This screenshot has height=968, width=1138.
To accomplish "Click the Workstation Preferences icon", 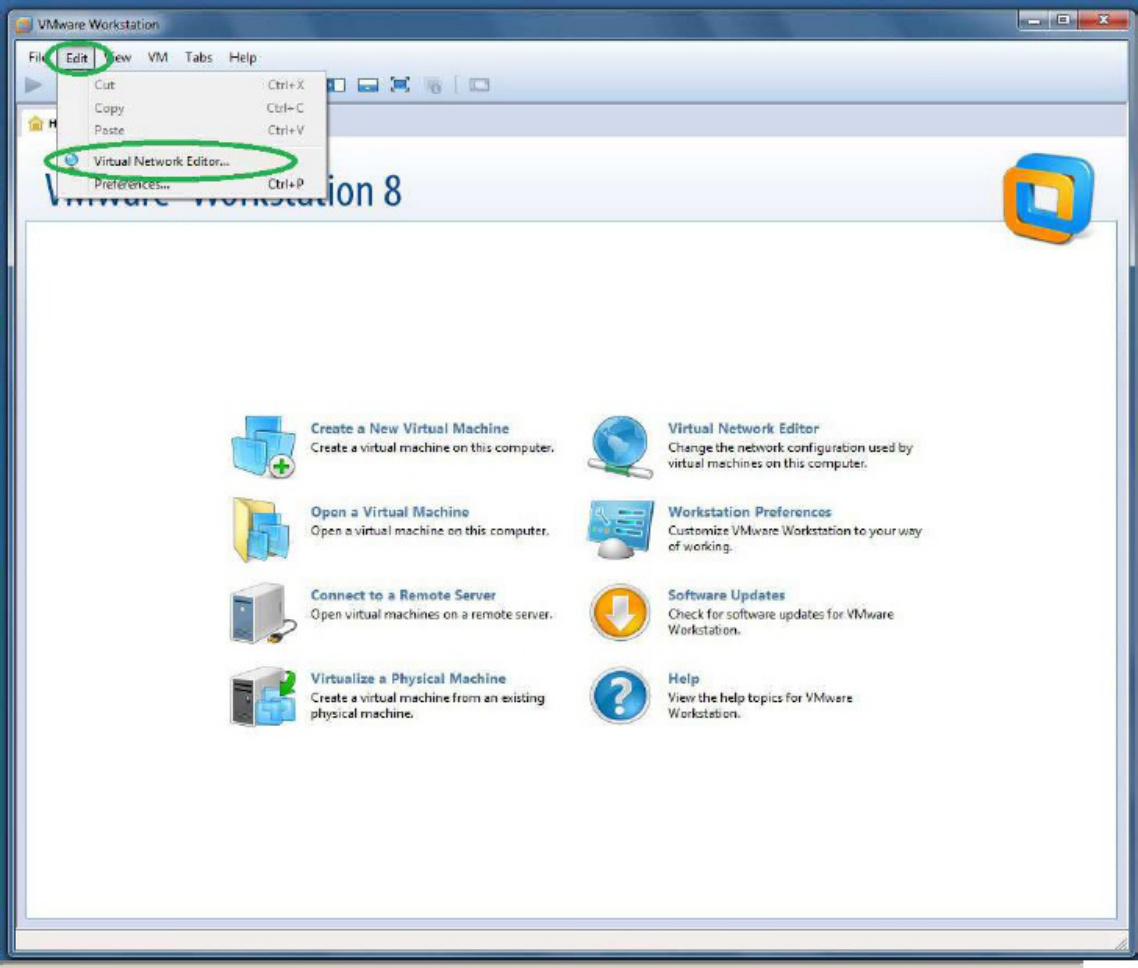I will 620,530.
